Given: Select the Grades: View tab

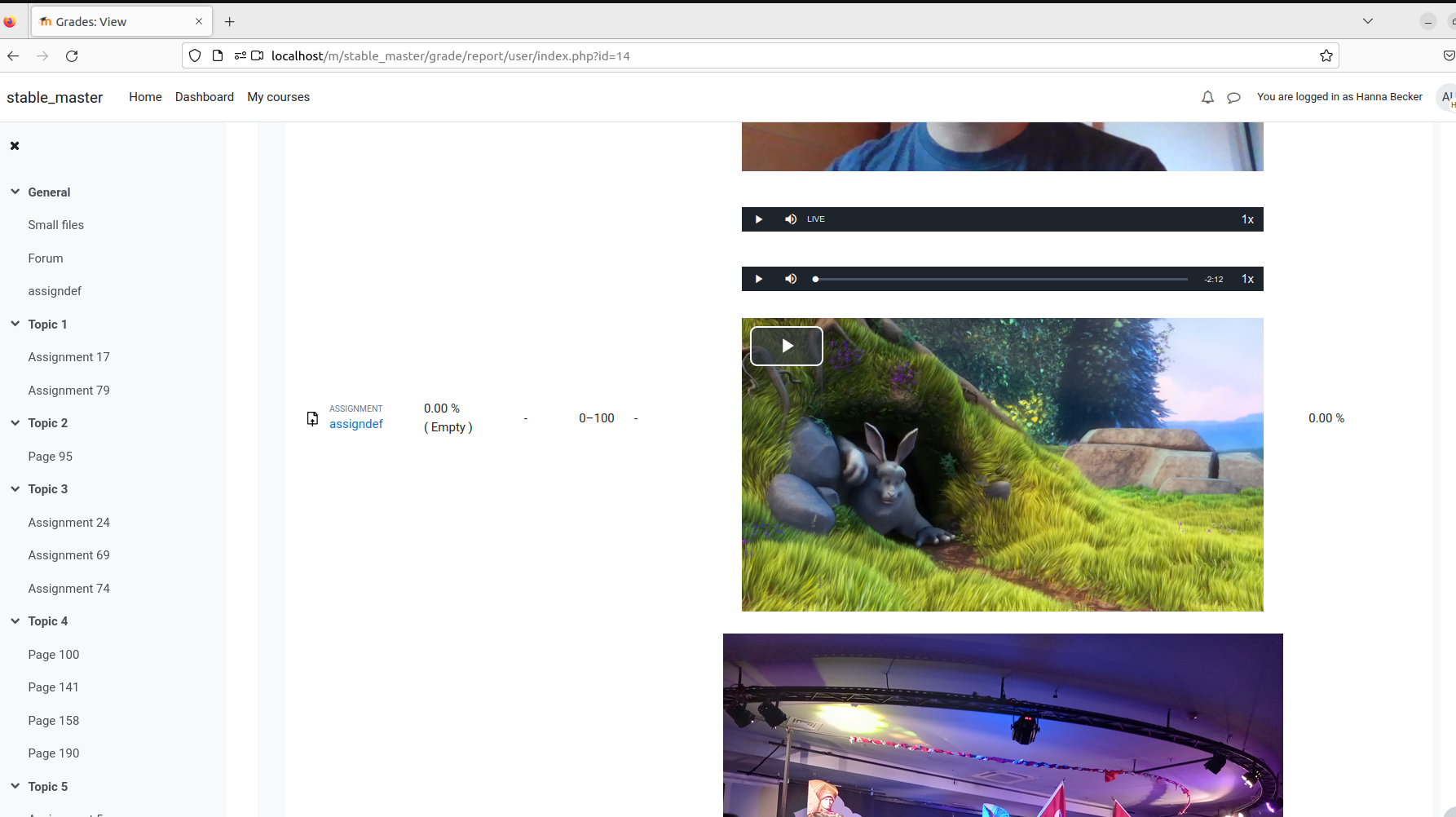Looking at the screenshot, I should [121, 22].
